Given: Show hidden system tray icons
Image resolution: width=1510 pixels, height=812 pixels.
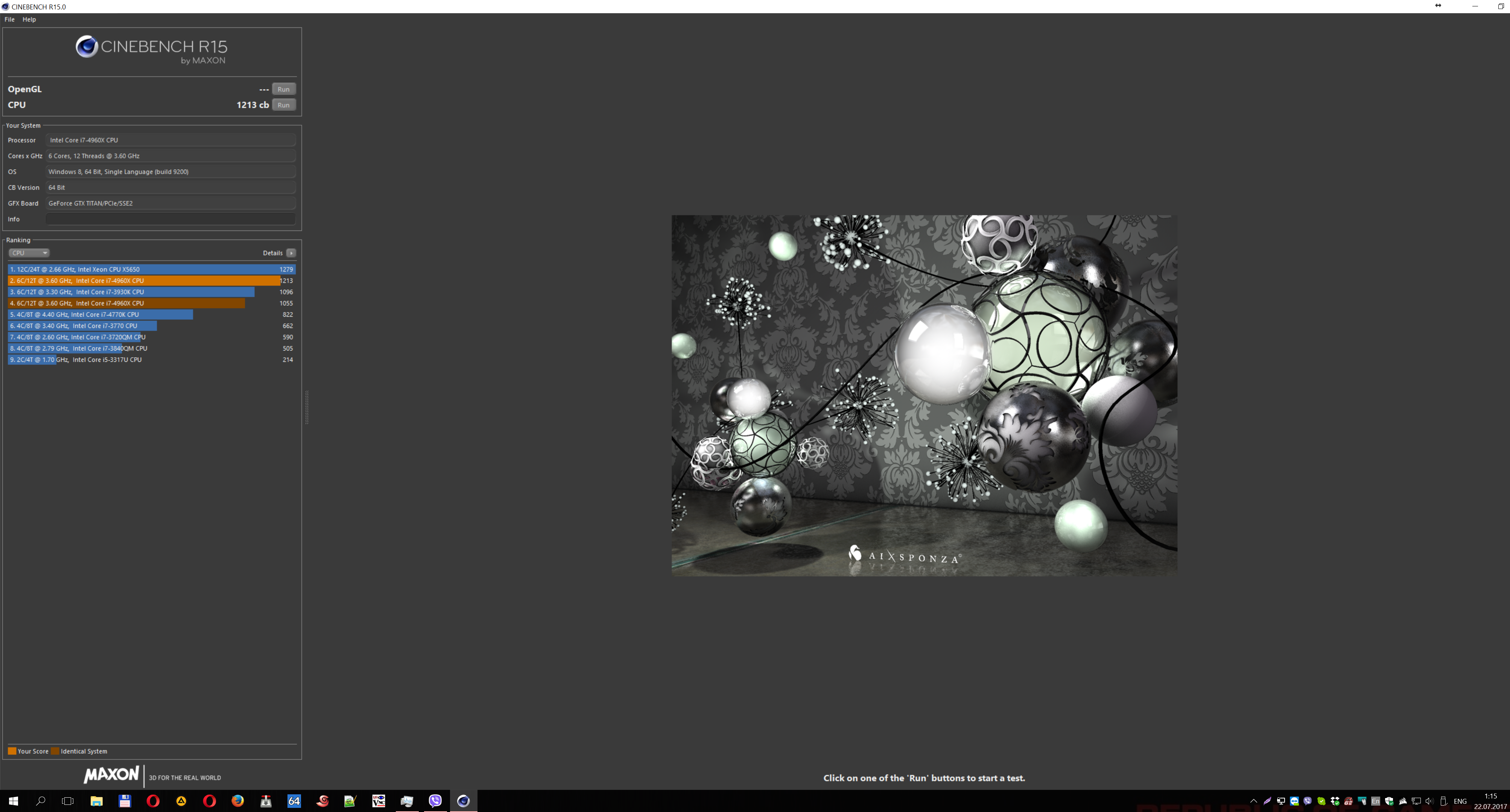Looking at the screenshot, I should (x=1254, y=801).
